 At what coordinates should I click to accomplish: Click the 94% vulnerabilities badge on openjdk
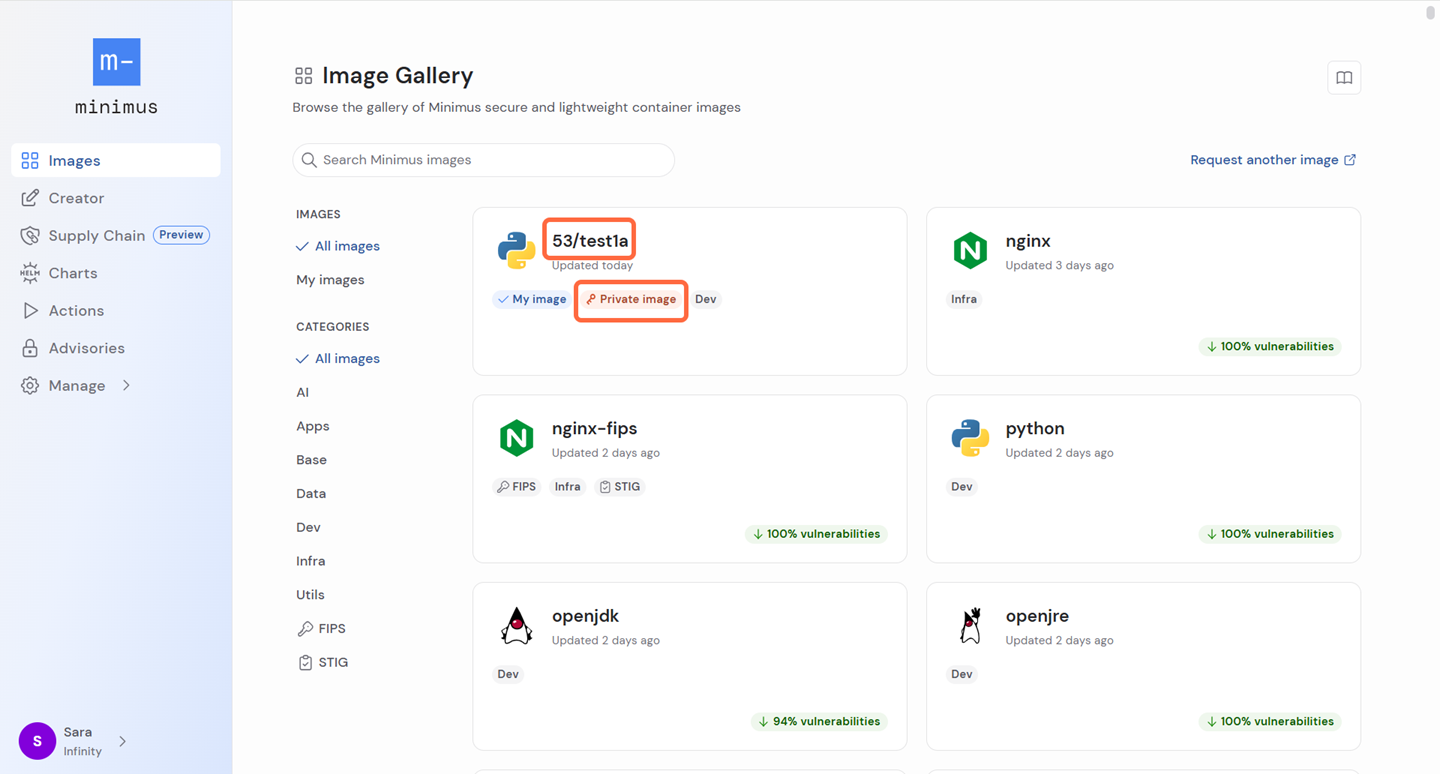click(x=820, y=722)
